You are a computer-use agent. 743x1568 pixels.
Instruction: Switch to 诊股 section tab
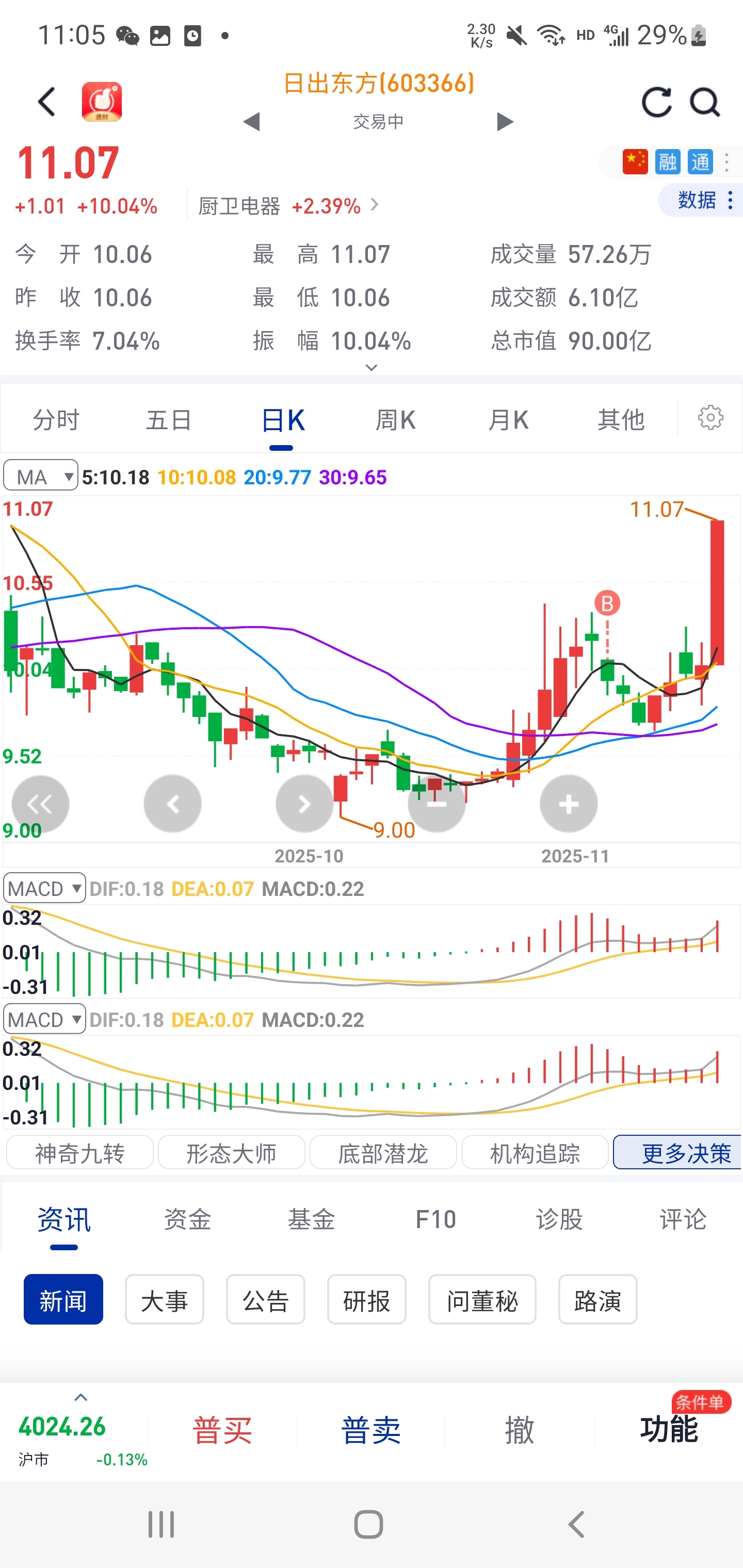pos(559,1220)
